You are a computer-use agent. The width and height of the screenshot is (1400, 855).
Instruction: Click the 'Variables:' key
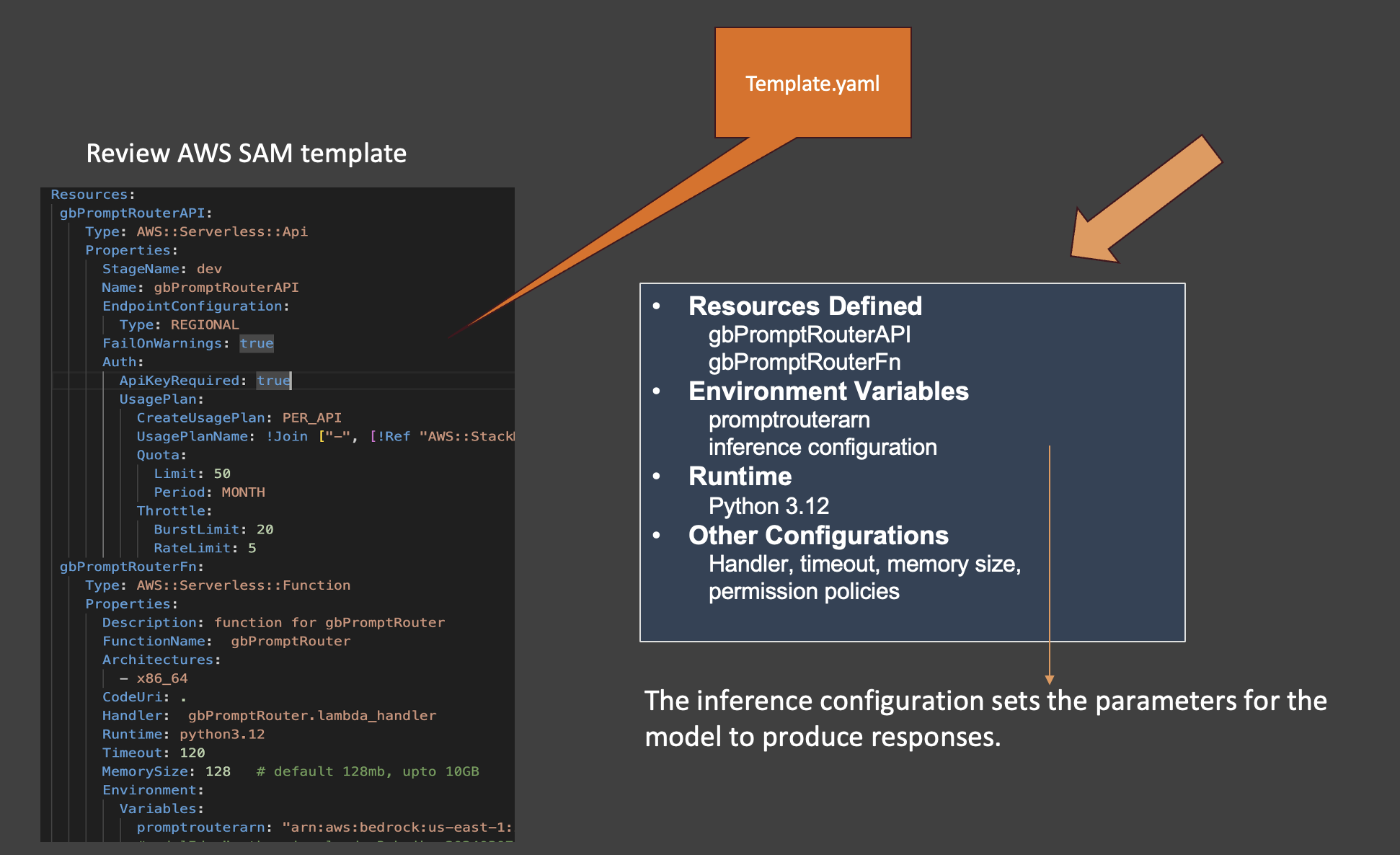(162, 809)
